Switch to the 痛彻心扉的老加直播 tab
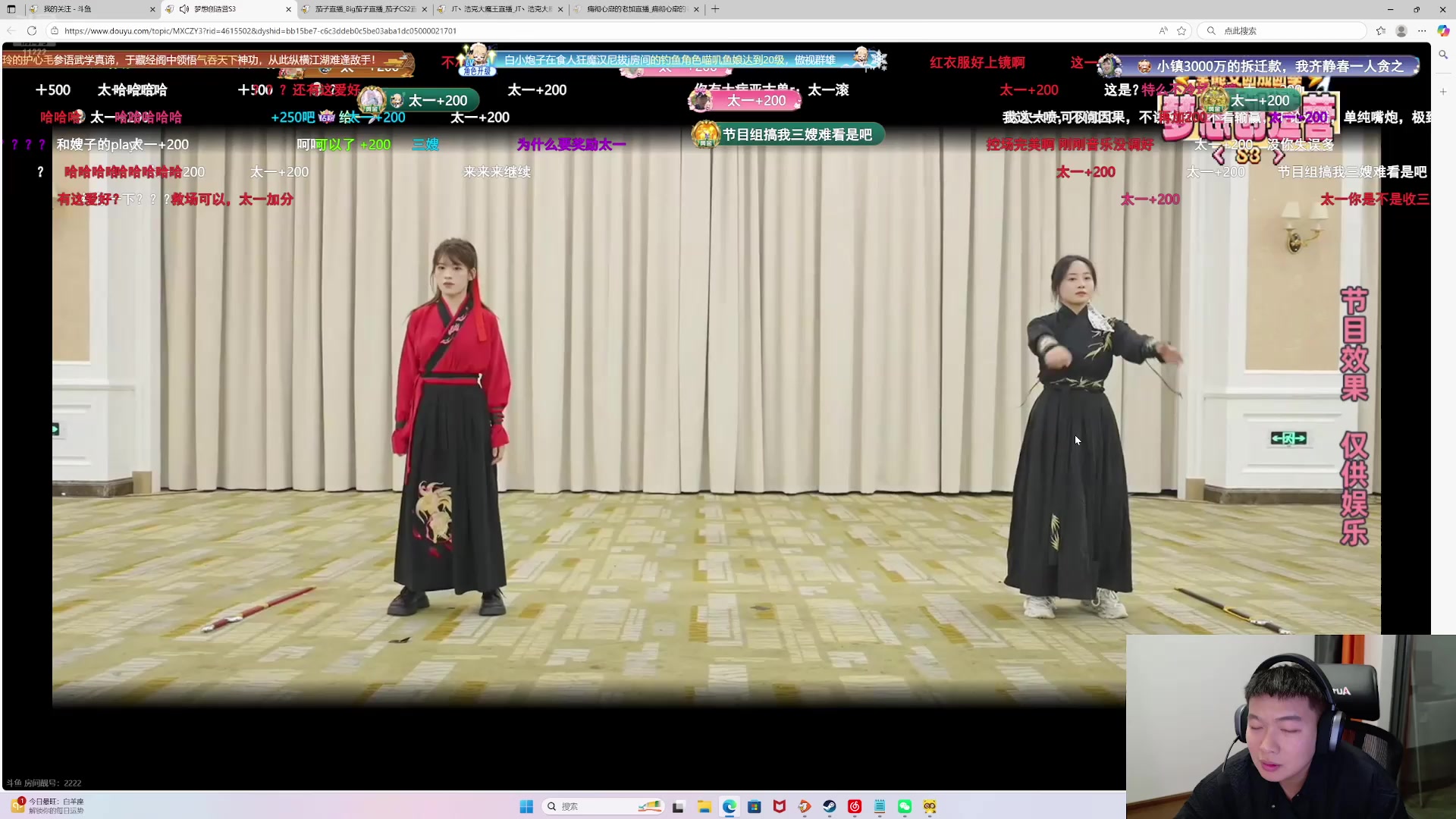The image size is (1456, 819). pyautogui.click(x=635, y=9)
